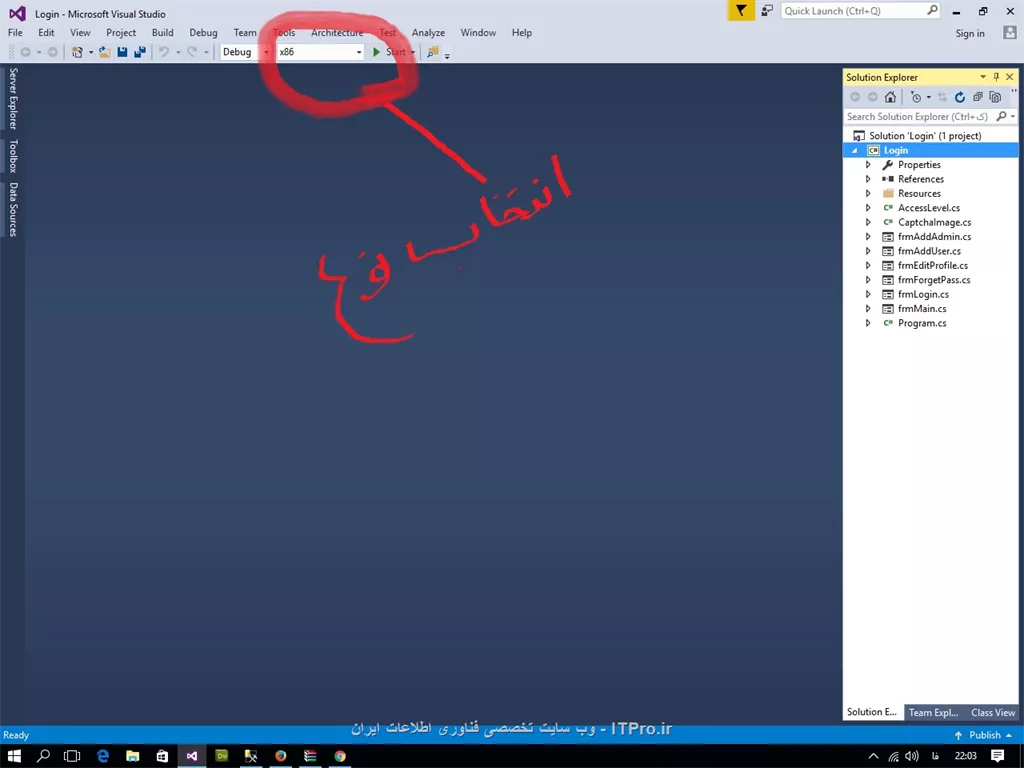Open the Data Sources side tab
This screenshot has height=768, width=1024.
coord(13,210)
